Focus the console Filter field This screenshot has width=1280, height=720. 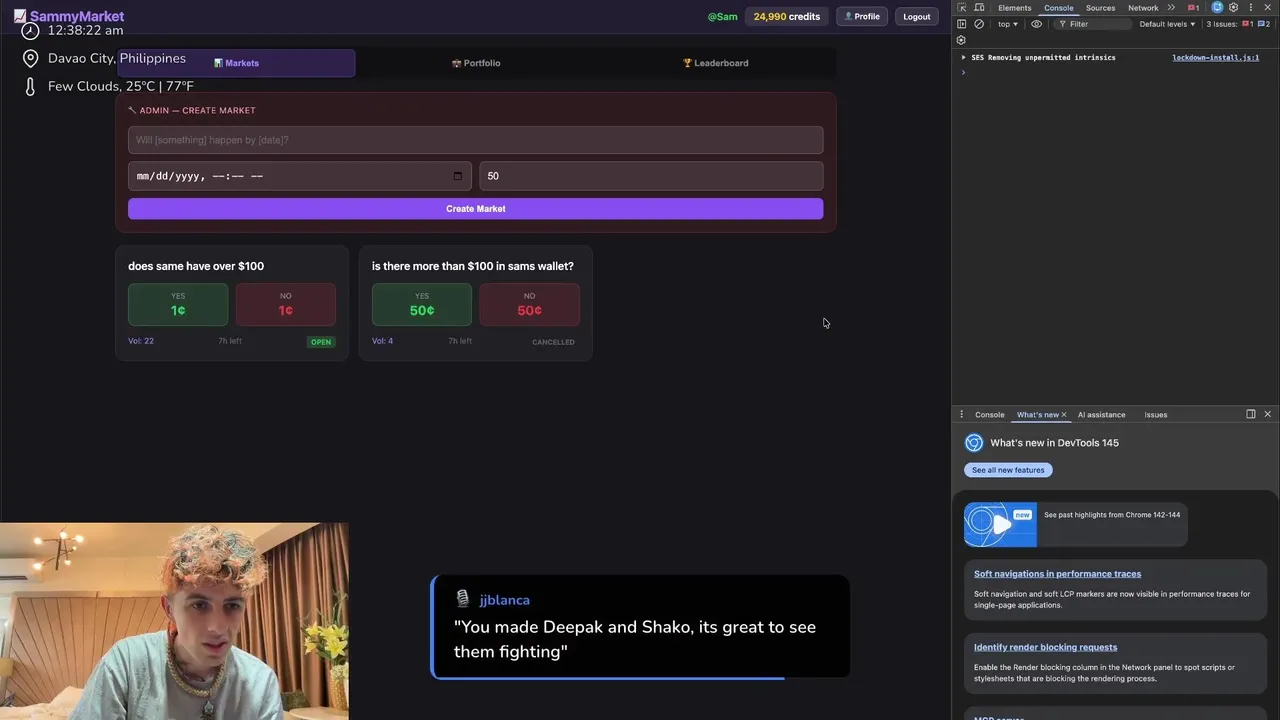pyautogui.click(x=1092, y=24)
